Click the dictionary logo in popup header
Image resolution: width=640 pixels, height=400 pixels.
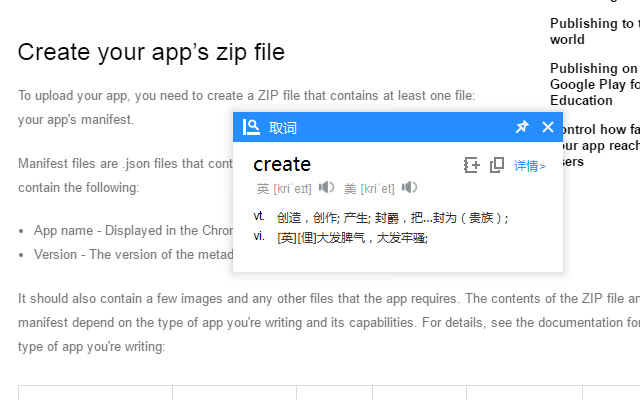click(252, 127)
